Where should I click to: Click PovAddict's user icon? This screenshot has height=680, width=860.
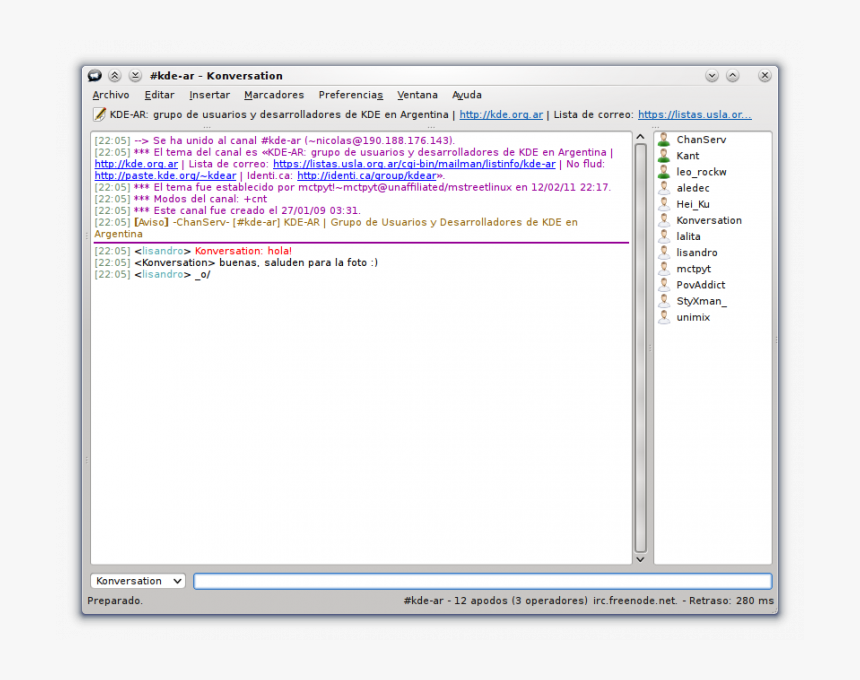coord(664,285)
